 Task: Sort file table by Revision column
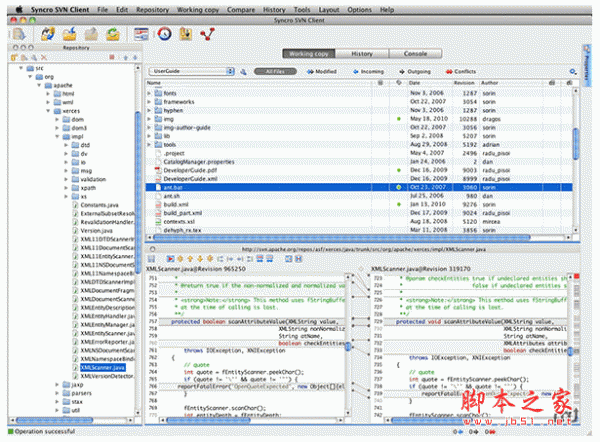pos(464,83)
